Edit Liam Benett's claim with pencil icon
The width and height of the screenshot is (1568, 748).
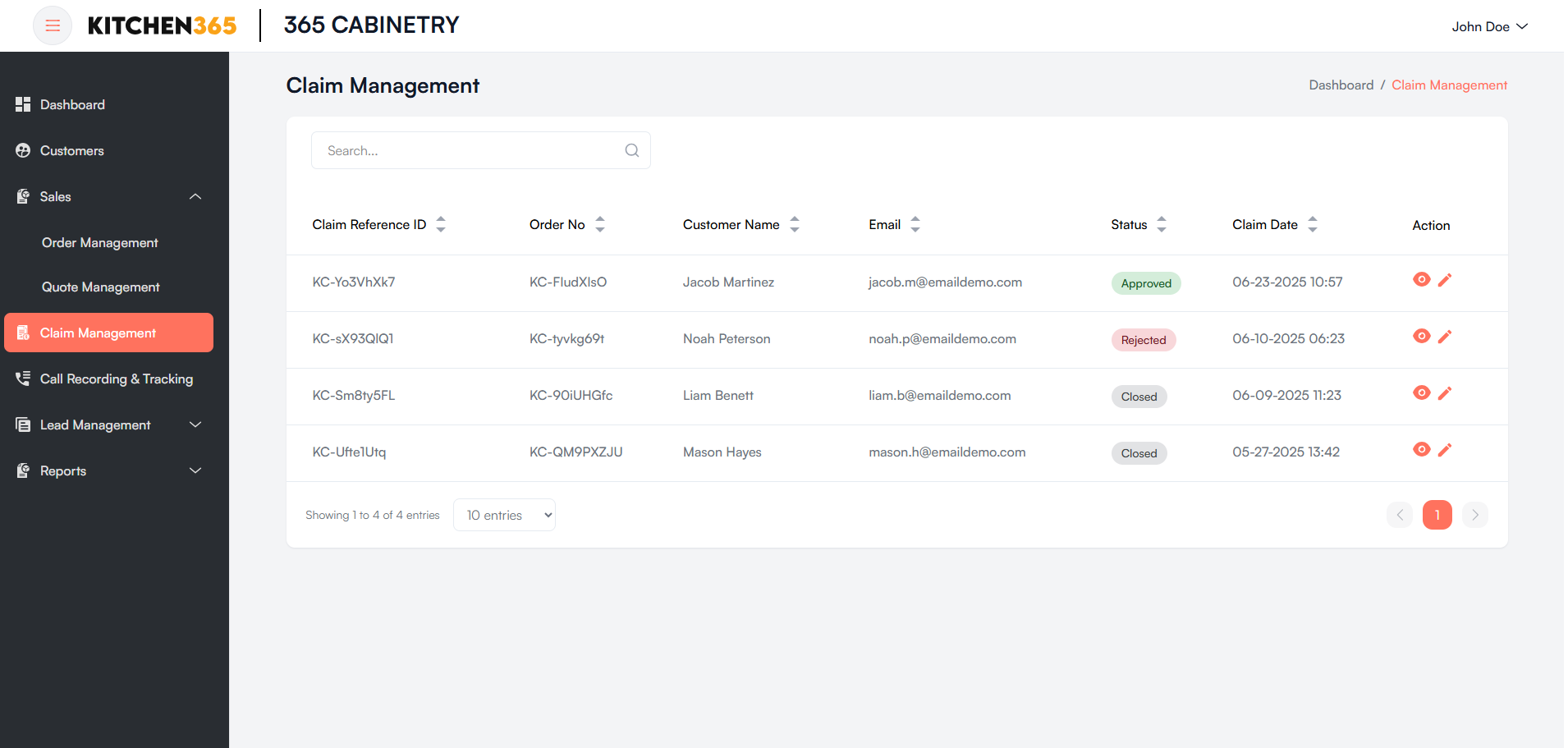click(x=1445, y=393)
